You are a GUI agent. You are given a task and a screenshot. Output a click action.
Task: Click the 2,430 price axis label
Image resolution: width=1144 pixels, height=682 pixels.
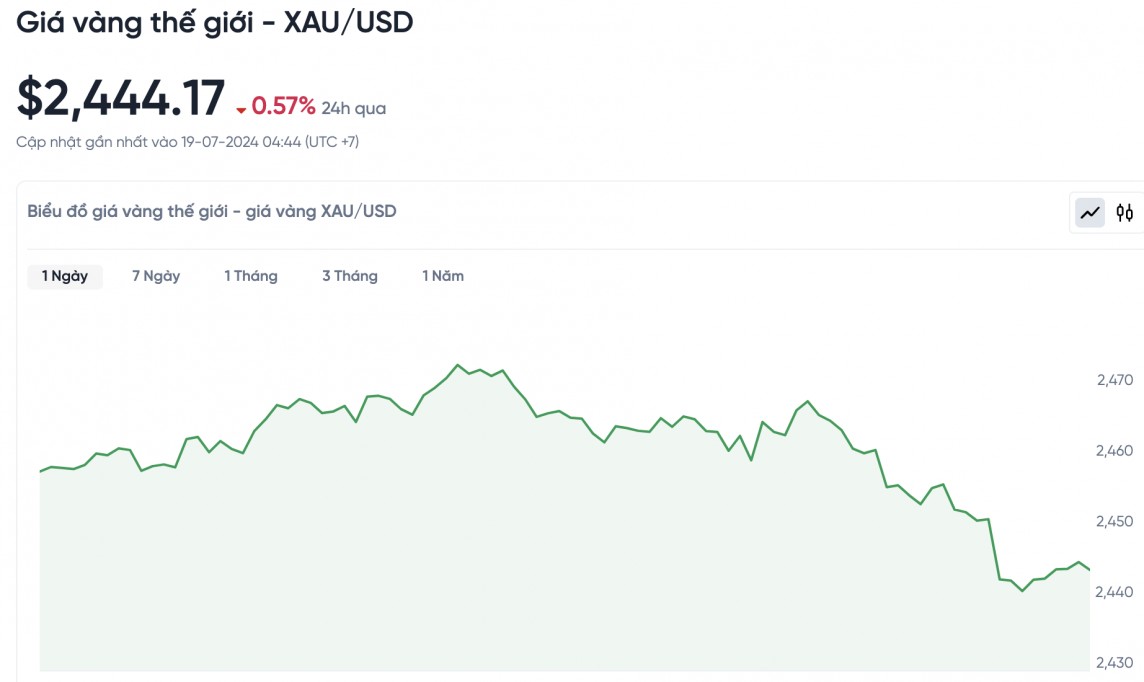[x=1114, y=662]
